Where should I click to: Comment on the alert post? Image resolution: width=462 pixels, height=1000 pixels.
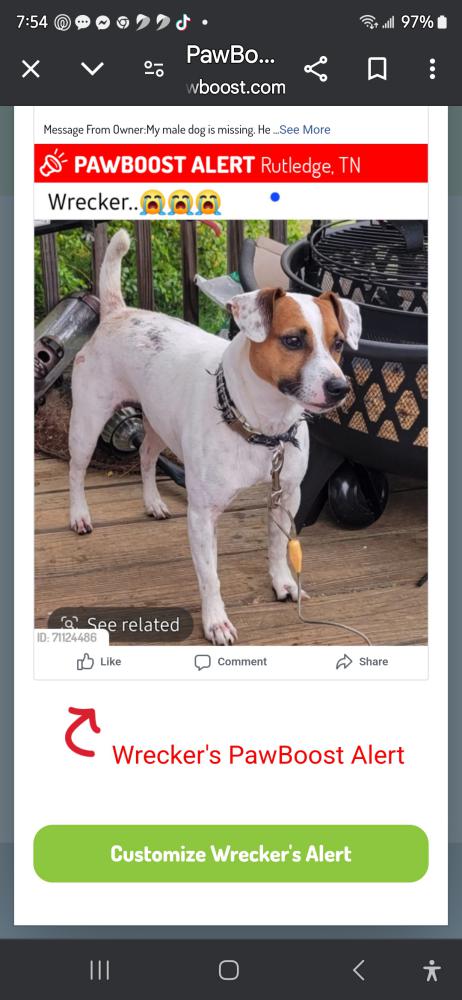tap(230, 662)
